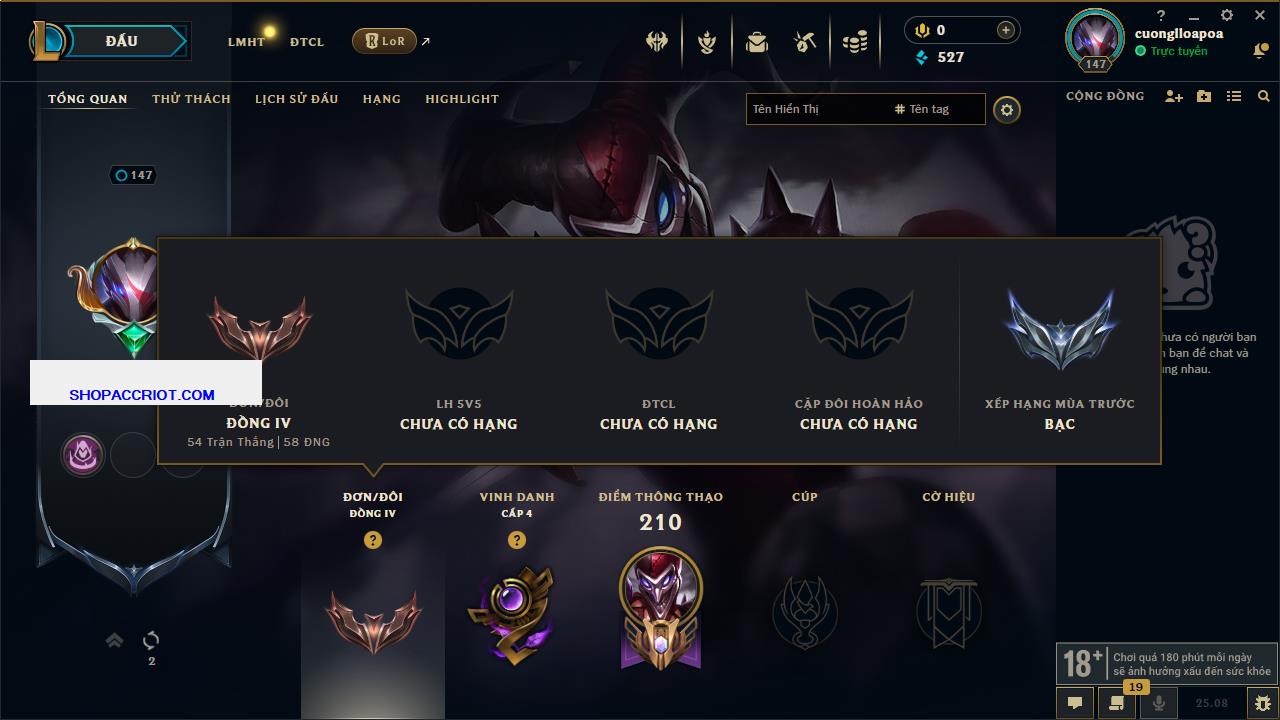Add RP with the plus button
This screenshot has height=720, width=1280.
[x=1006, y=30]
